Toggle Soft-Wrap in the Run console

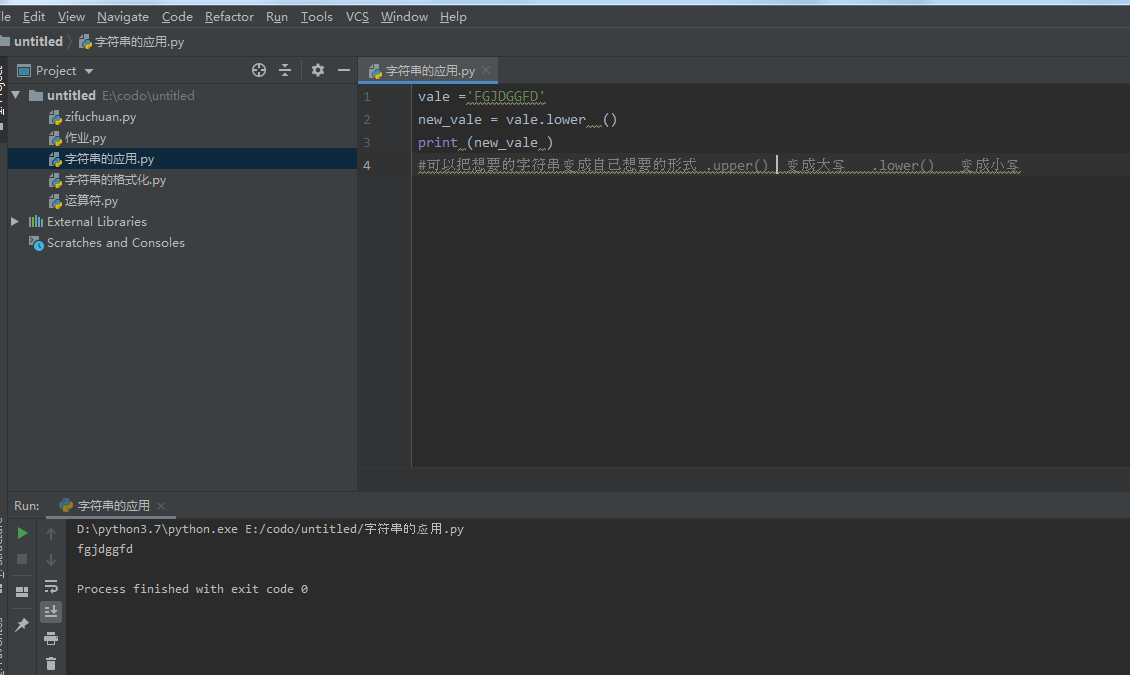pyautogui.click(x=50, y=586)
